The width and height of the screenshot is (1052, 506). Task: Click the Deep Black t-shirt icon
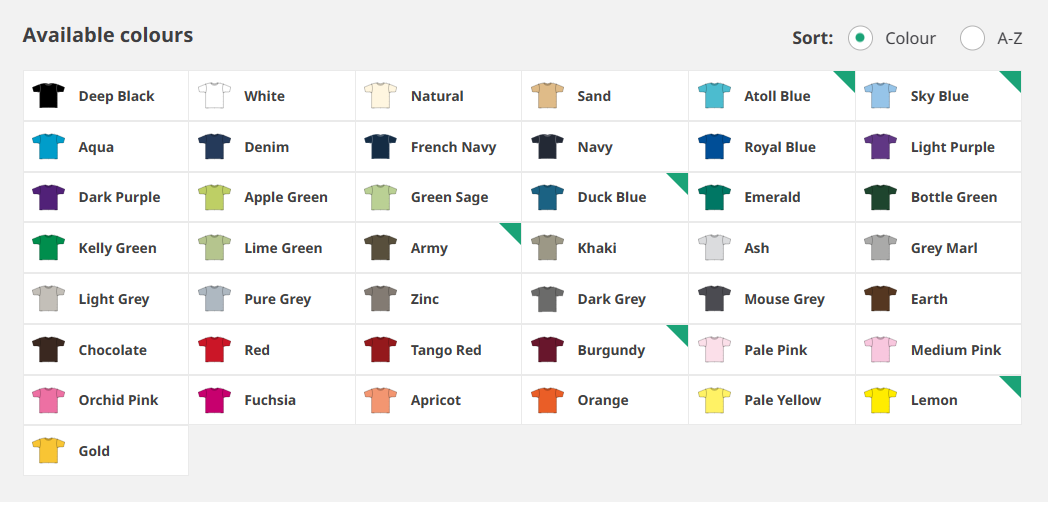[x=48, y=96]
